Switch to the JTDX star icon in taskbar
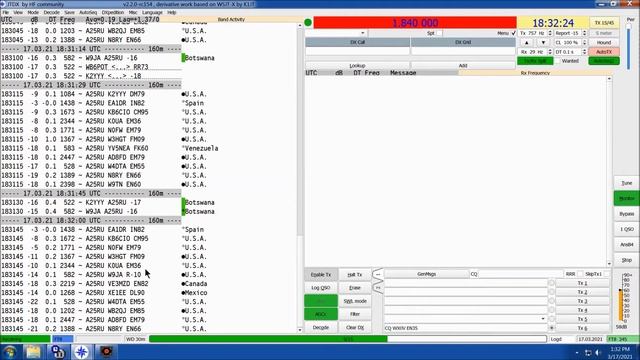Viewport: 640px width, 360px height. pyautogui.click(x=81, y=352)
